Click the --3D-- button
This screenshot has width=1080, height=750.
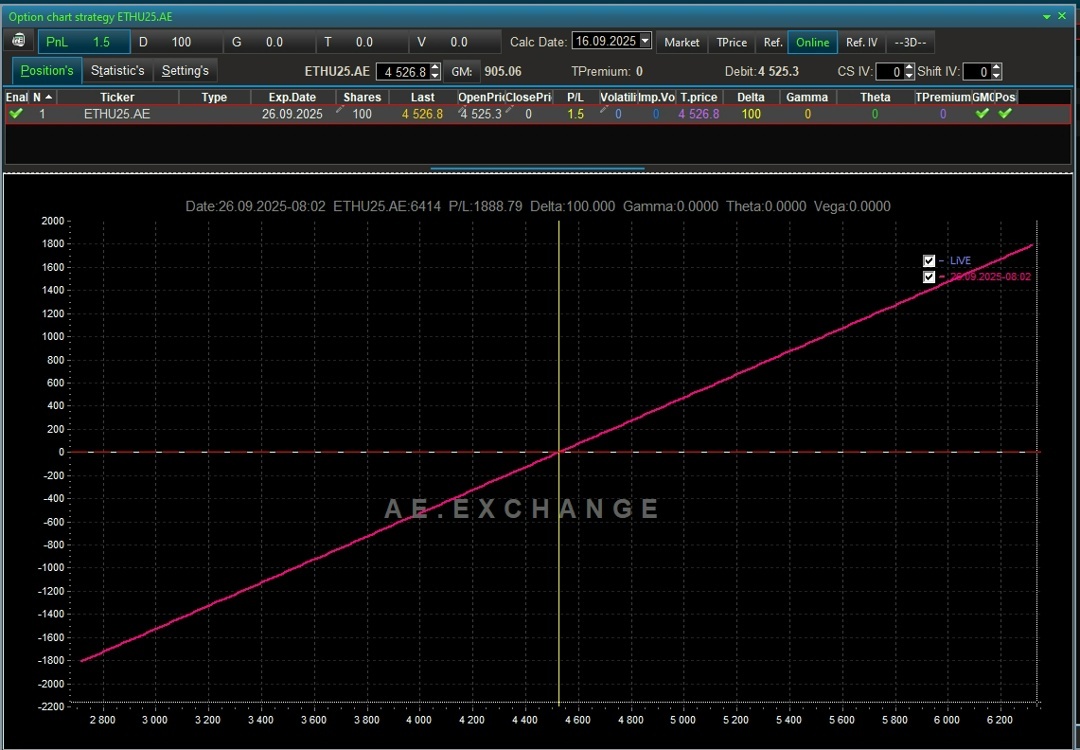(910, 42)
